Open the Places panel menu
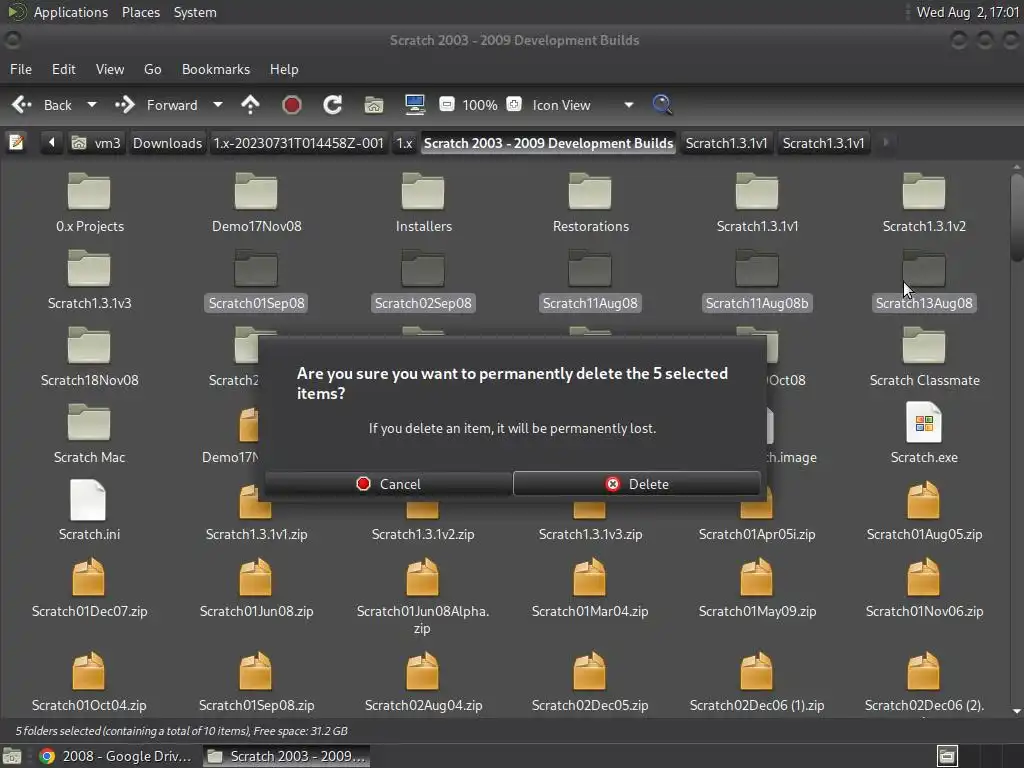The image size is (1024, 768). click(141, 12)
